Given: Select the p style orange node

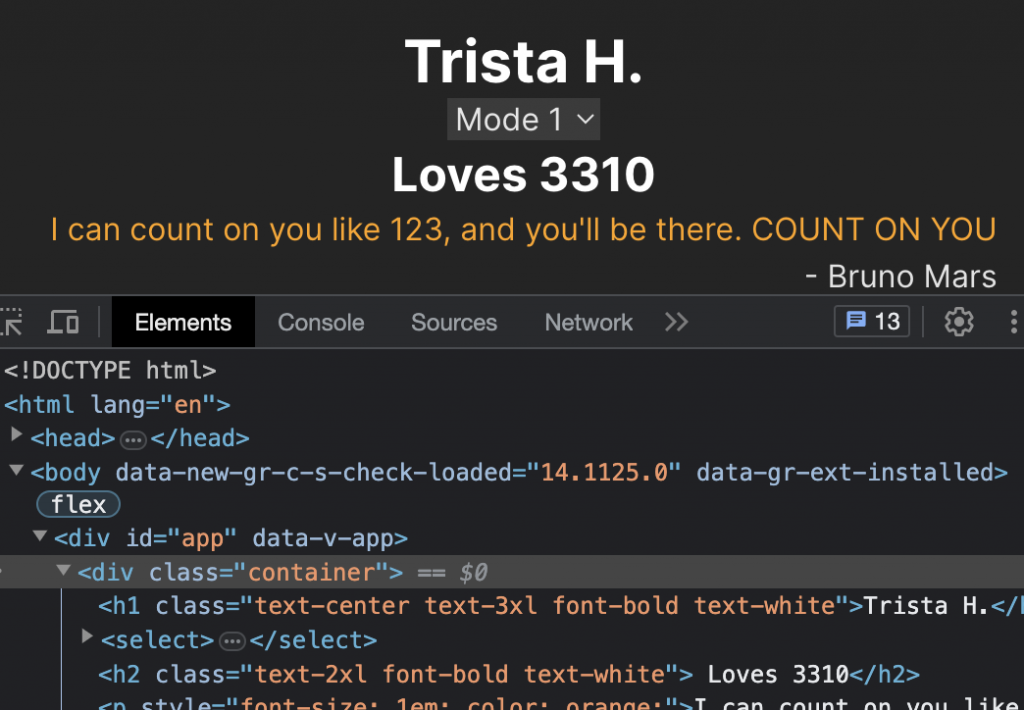Looking at the screenshot, I should coord(560,704).
